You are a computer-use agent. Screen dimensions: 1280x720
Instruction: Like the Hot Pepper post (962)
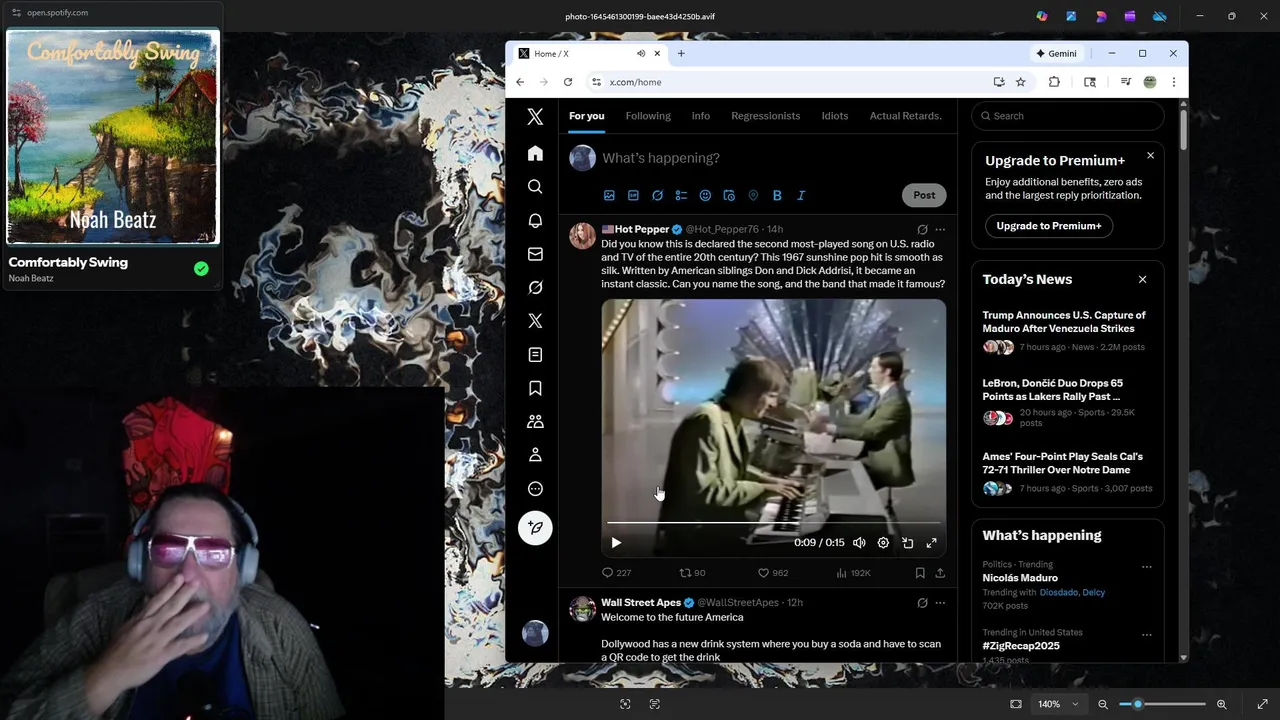pos(773,573)
